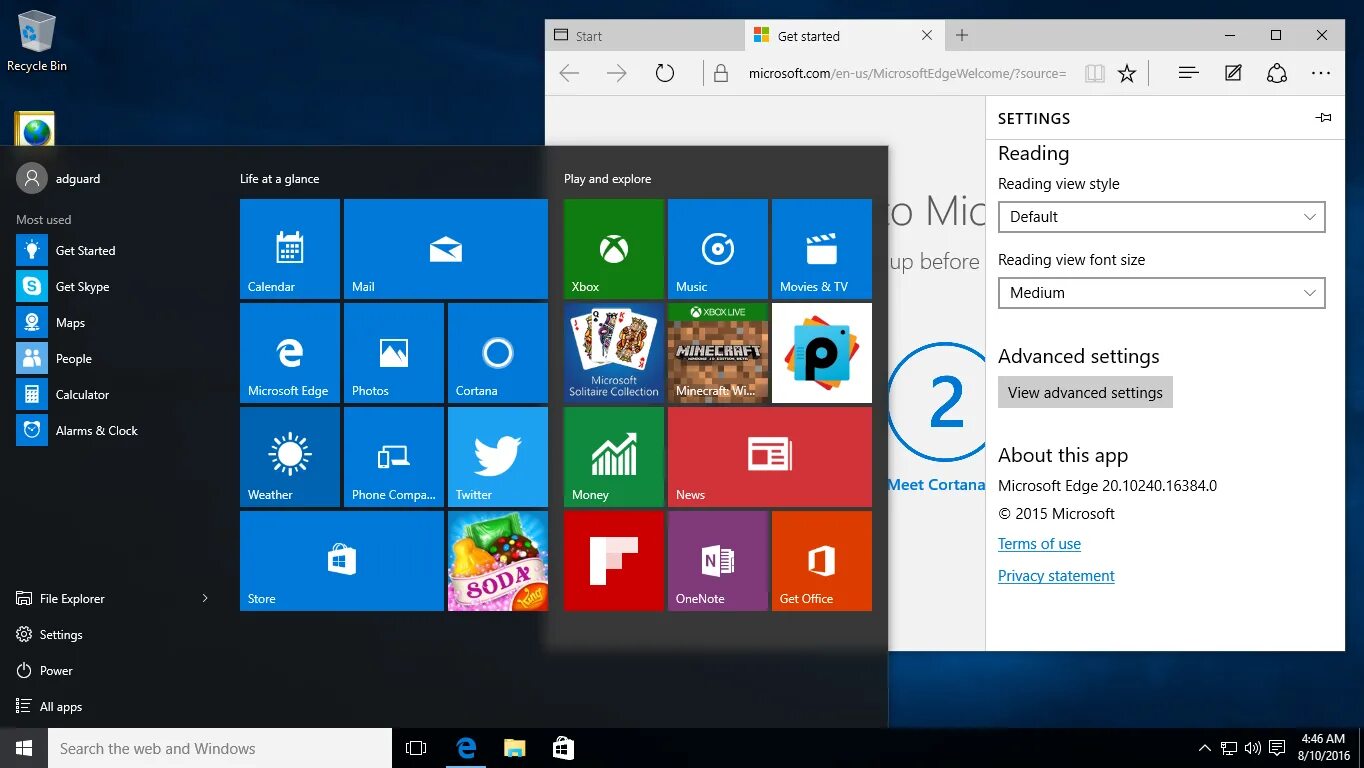Open a new tab in Edge
The image size is (1364, 768).
[x=962, y=36]
